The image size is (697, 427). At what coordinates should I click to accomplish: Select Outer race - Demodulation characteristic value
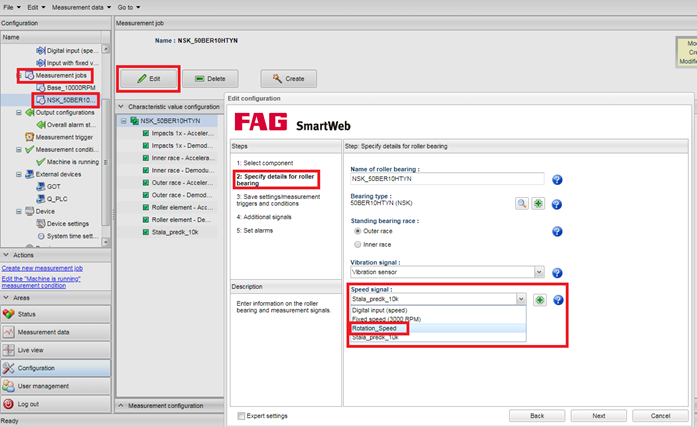click(x=182, y=195)
